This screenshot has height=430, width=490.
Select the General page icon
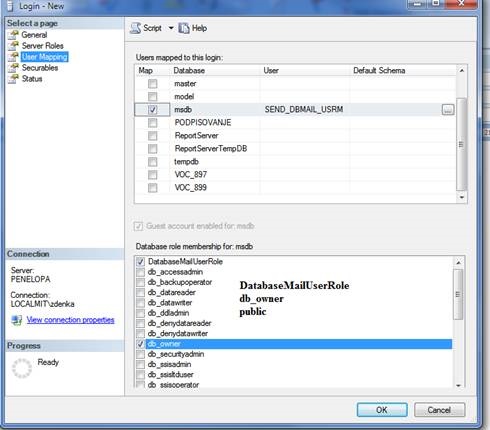click(13, 35)
